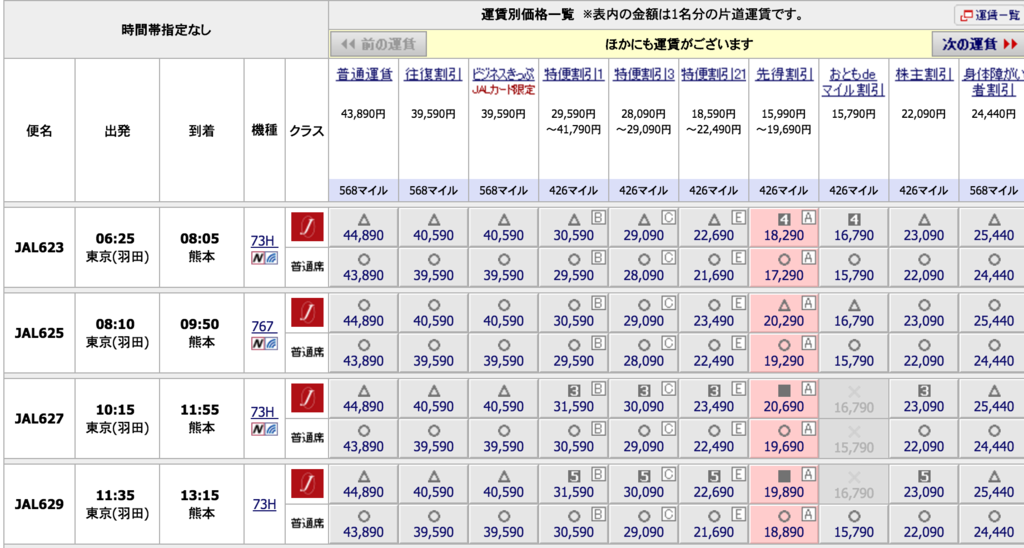The image size is (1024, 548).
Task: Open the 特便割引1 fare link
Action: coord(573,74)
